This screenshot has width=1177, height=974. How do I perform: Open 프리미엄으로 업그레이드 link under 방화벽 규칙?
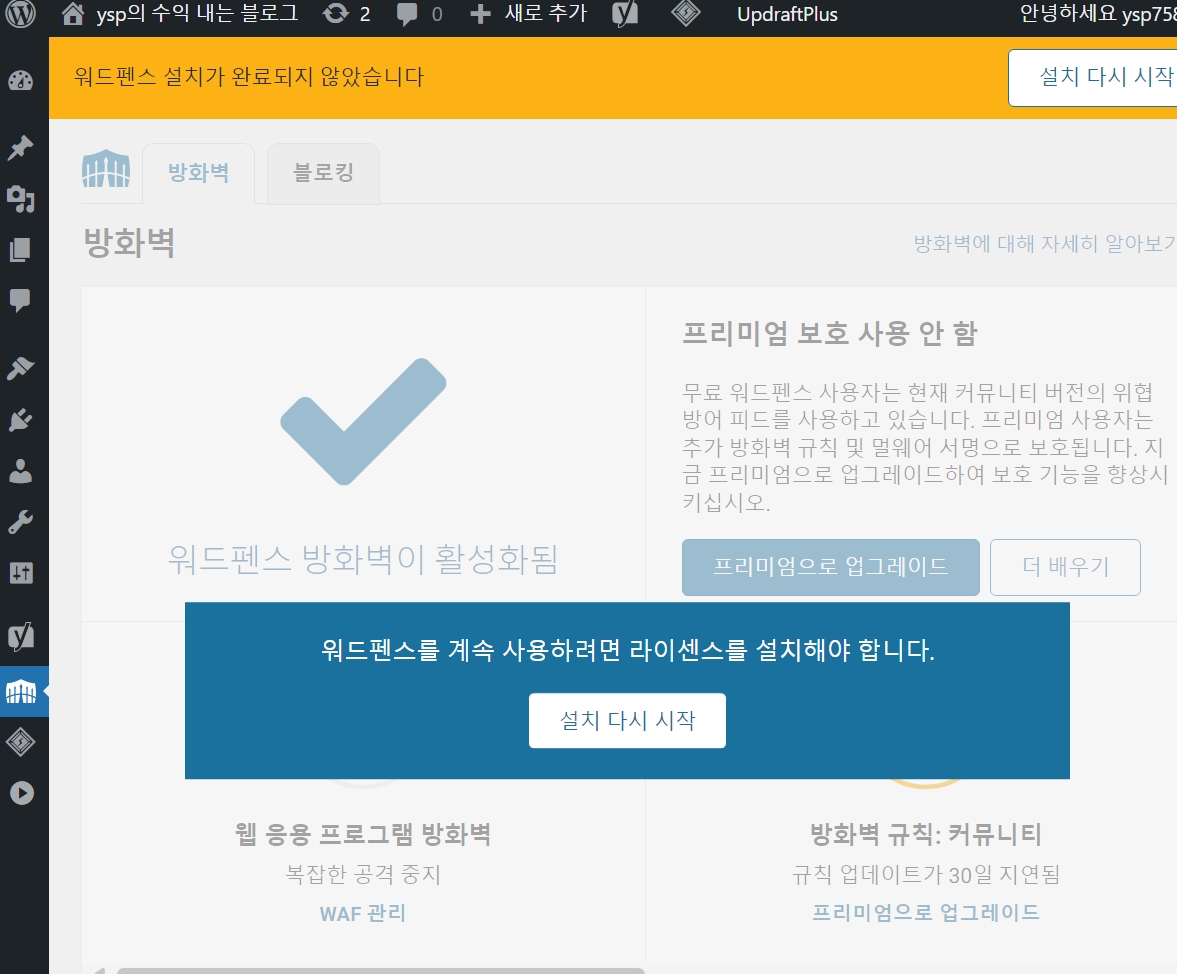tap(926, 912)
